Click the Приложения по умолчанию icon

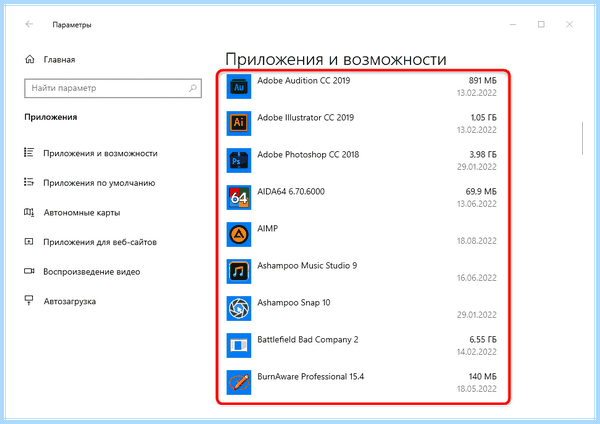pos(29,182)
